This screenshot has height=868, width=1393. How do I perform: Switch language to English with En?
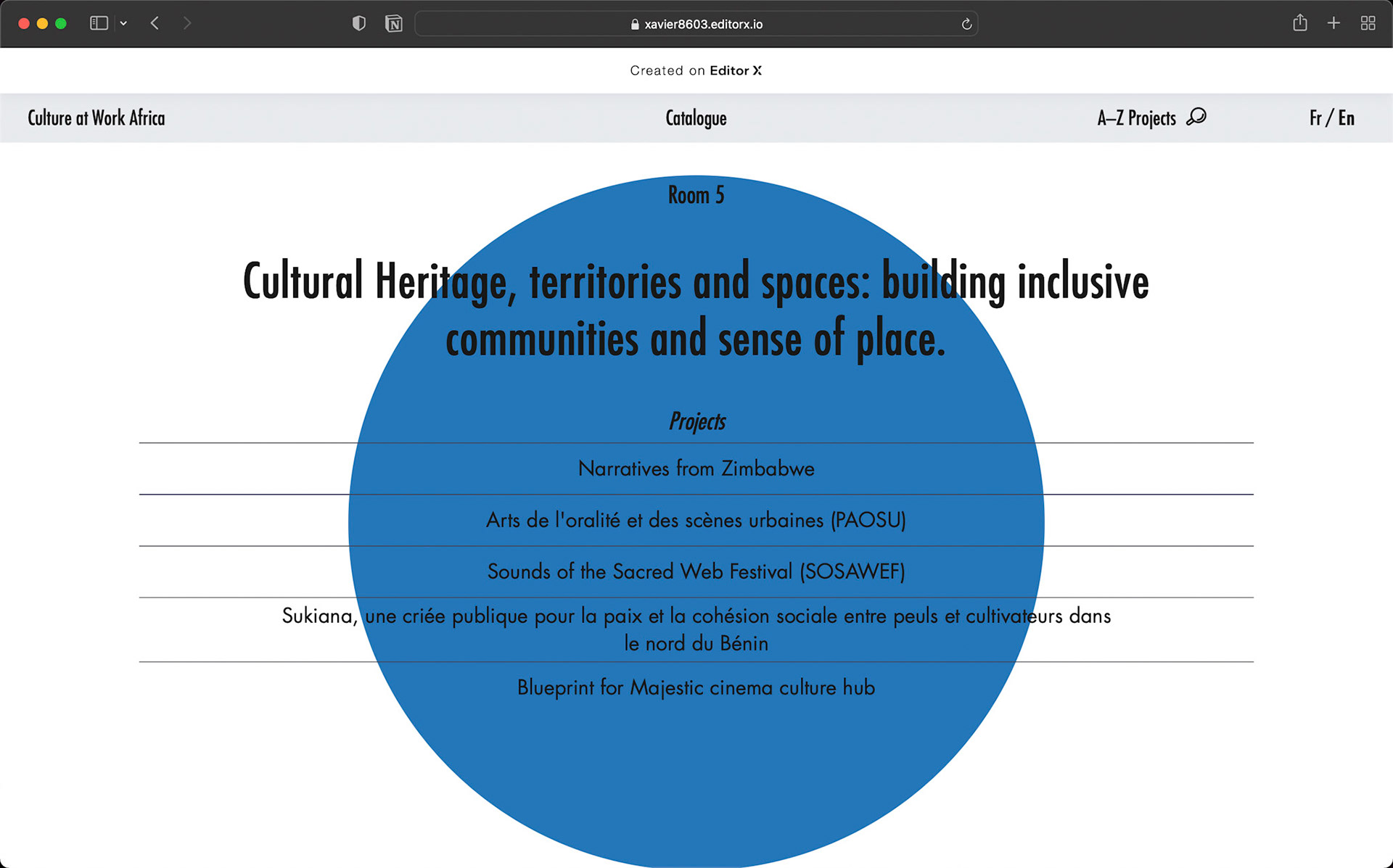1347,117
